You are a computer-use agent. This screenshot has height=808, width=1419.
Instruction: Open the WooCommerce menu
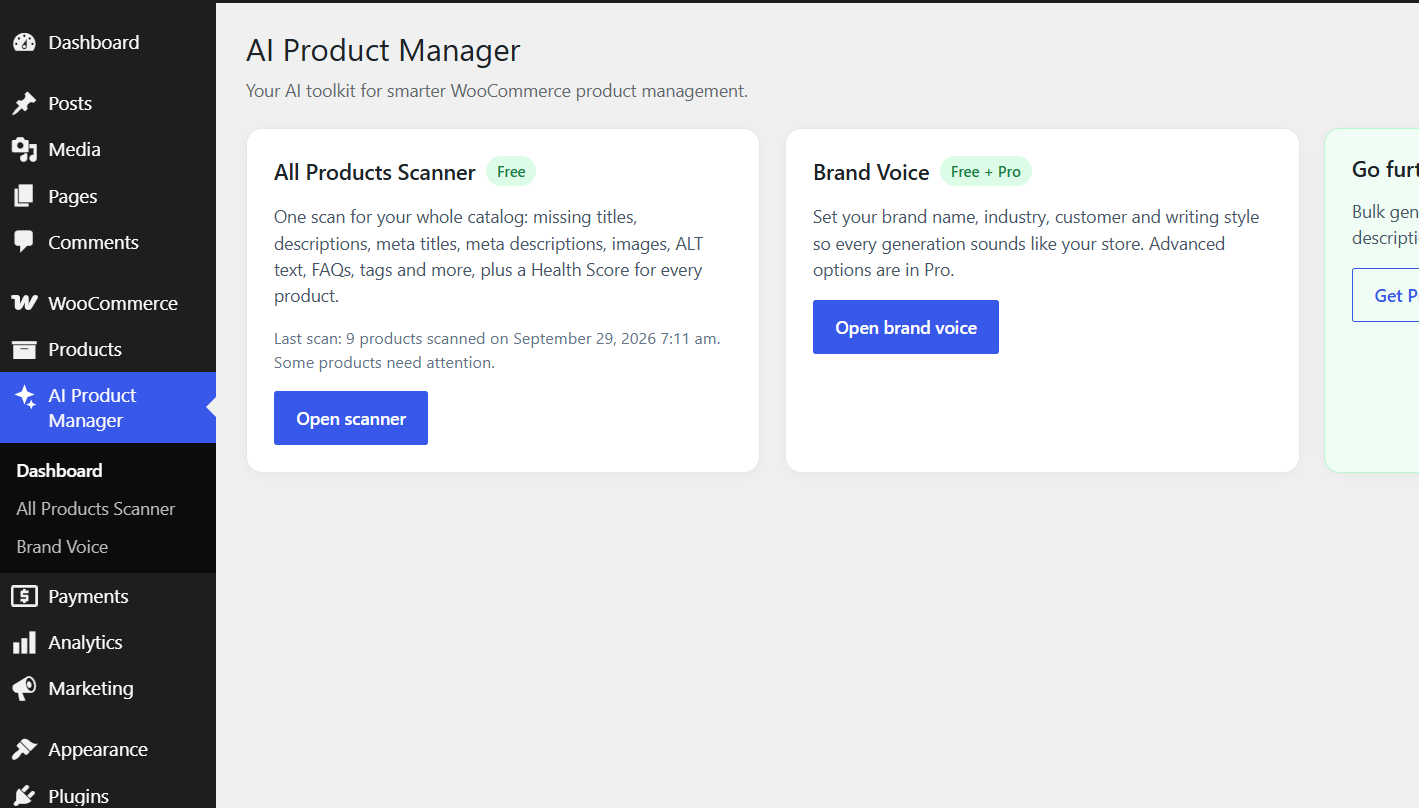click(108, 304)
